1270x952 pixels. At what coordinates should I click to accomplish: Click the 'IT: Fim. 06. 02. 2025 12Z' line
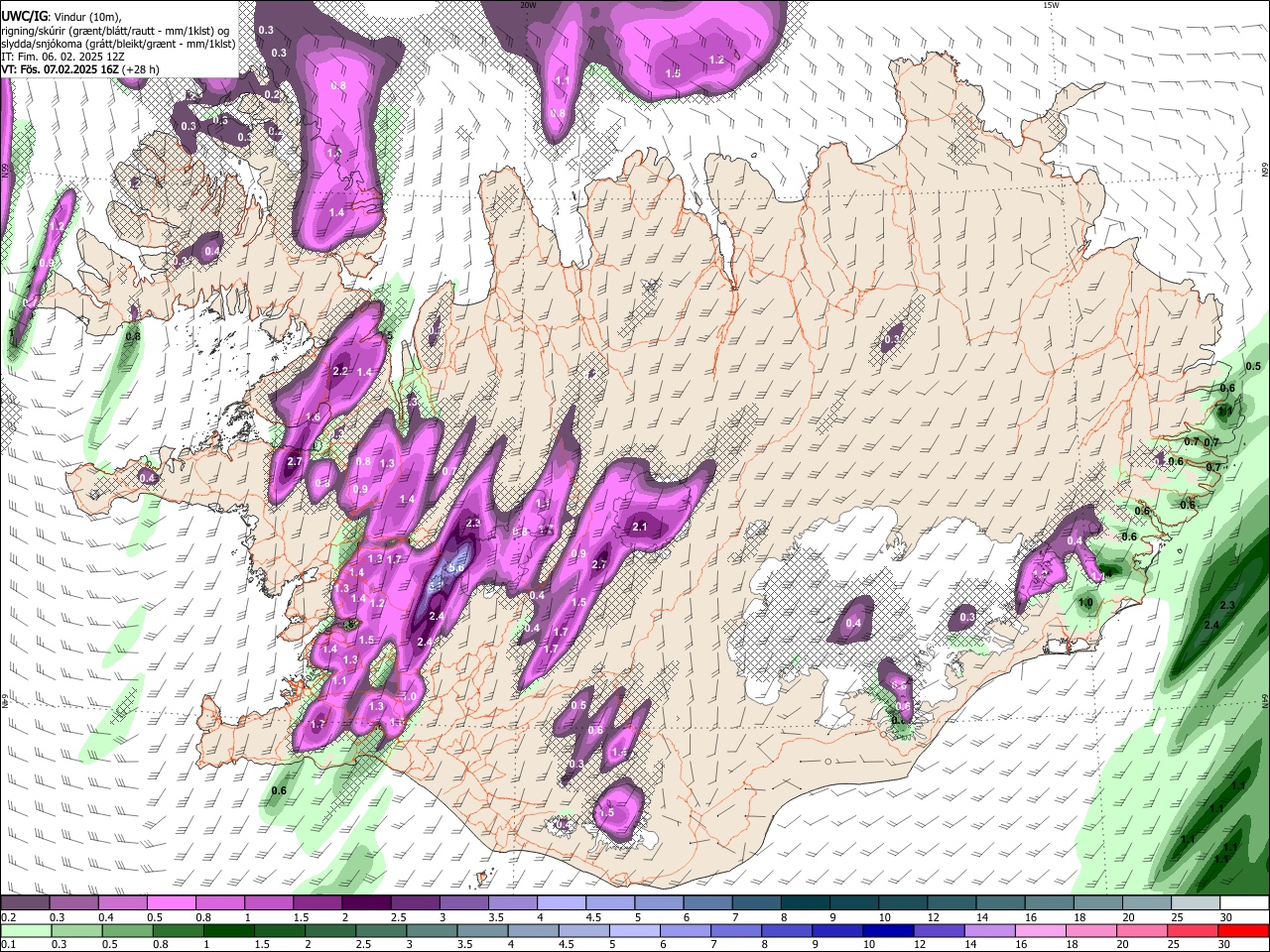pyautogui.click(x=63, y=58)
